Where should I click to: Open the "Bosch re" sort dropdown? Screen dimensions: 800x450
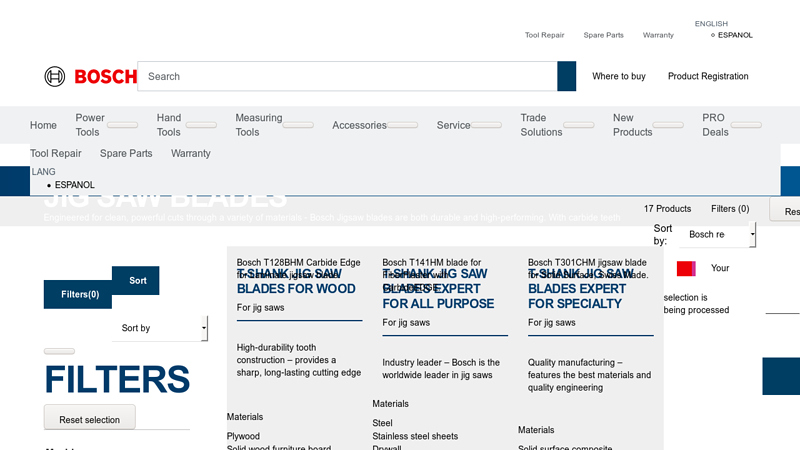[x=718, y=235]
